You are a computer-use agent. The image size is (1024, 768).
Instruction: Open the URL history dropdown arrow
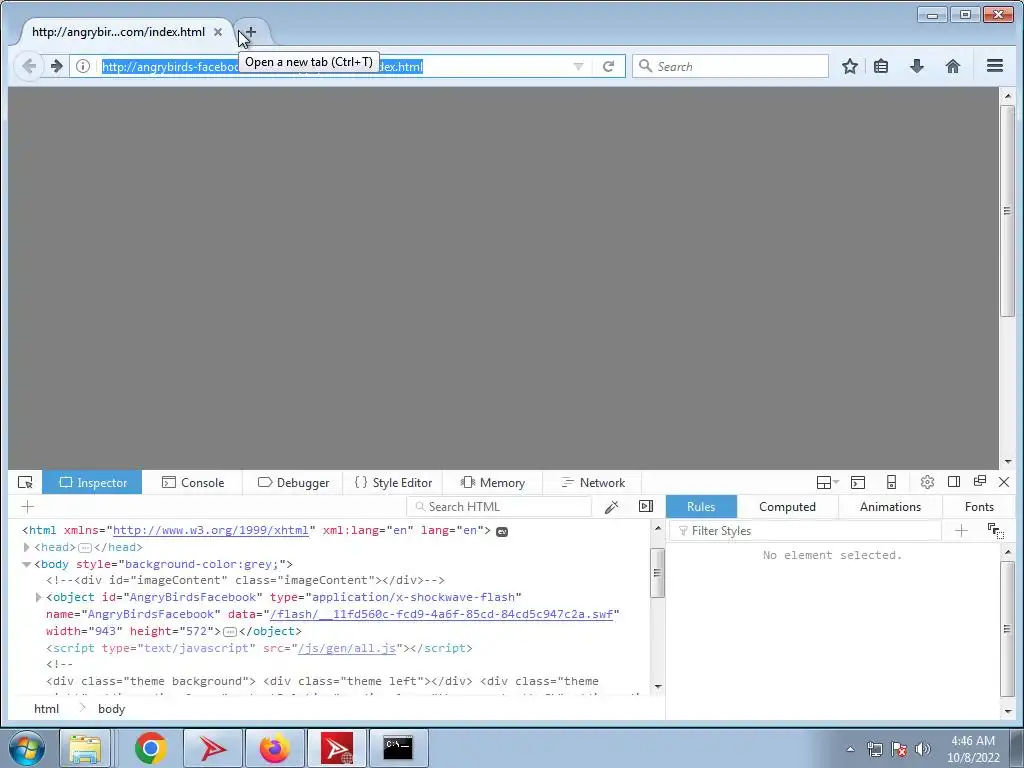coord(578,67)
